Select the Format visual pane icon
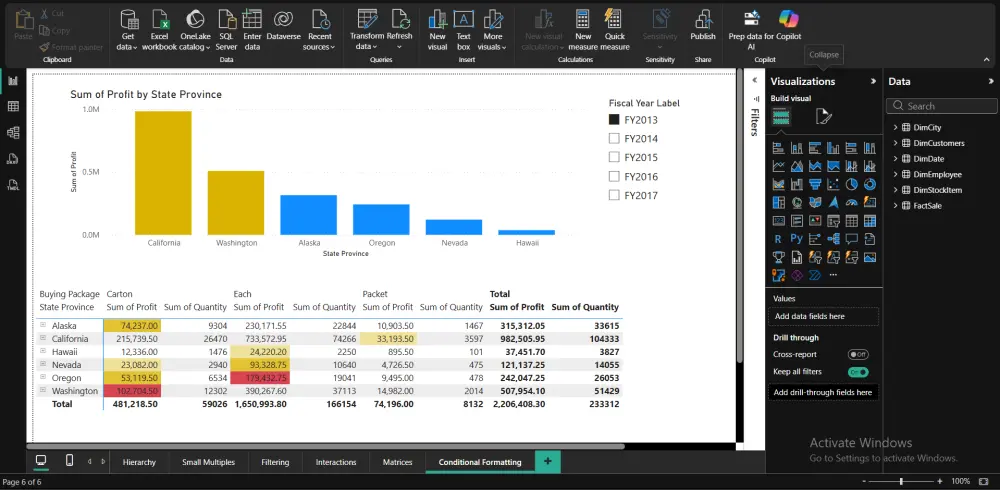The height and width of the screenshot is (490, 1000). [823, 116]
